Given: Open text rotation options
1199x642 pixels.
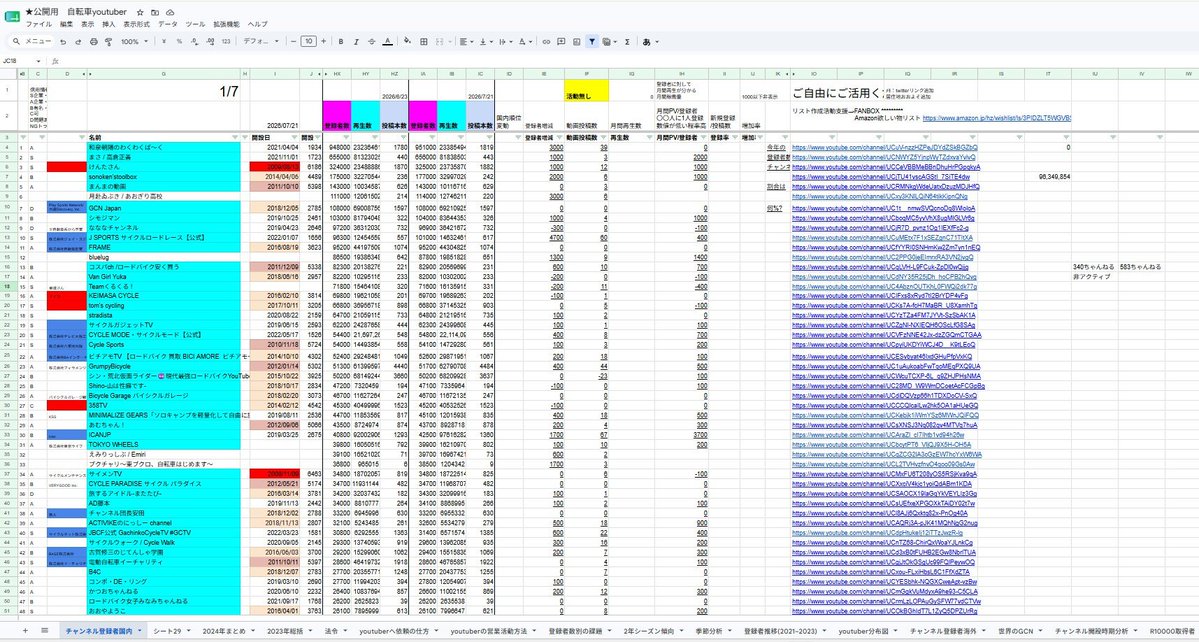Looking at the screenshot, I should click(x=526, y=41).
